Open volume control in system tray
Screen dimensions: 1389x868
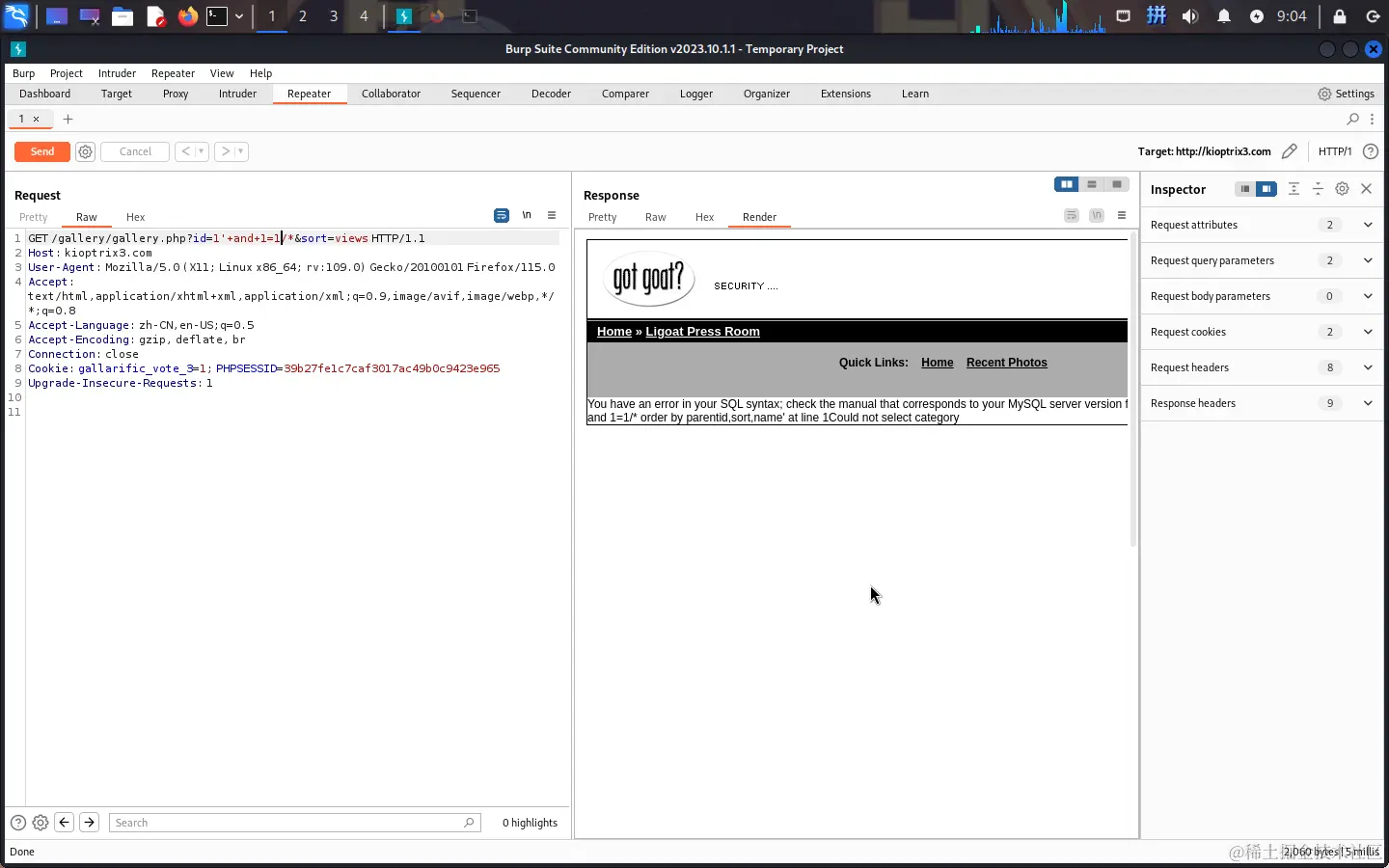[1190, 15]
